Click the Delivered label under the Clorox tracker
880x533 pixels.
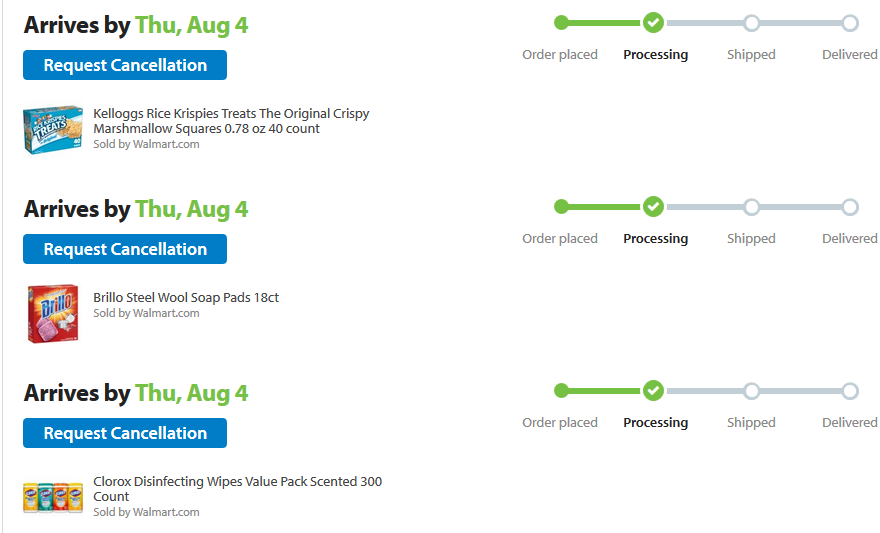click(x=849, y=423)
